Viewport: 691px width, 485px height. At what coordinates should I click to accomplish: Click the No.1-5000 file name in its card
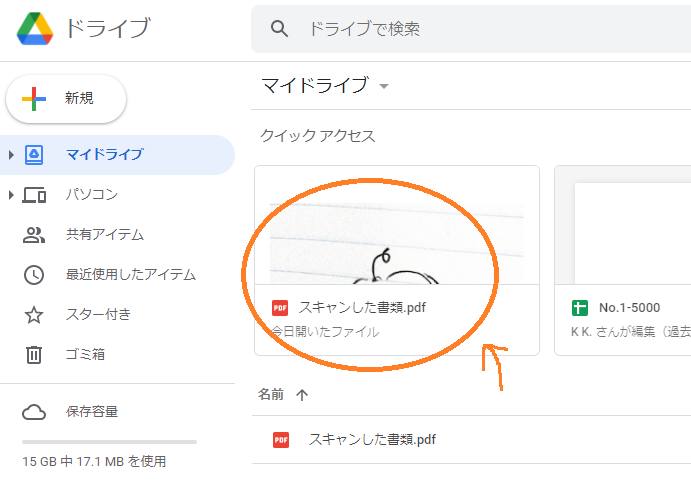click(x=629, y=307)
